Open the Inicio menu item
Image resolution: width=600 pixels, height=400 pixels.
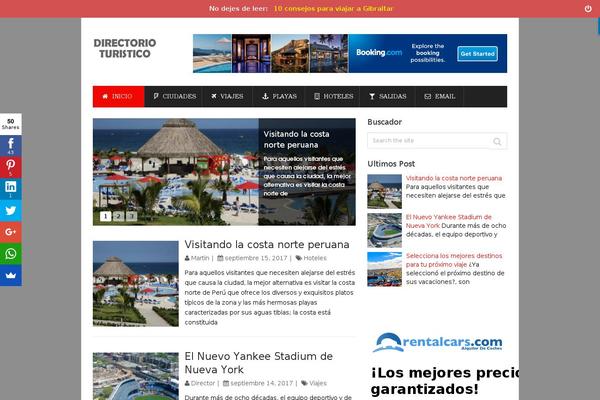119,96
